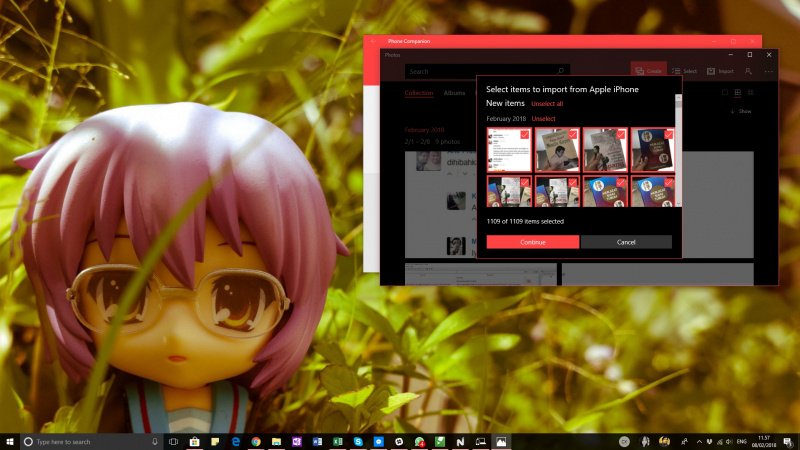
Task: Select the Collection tab
Action: [419, 93]
